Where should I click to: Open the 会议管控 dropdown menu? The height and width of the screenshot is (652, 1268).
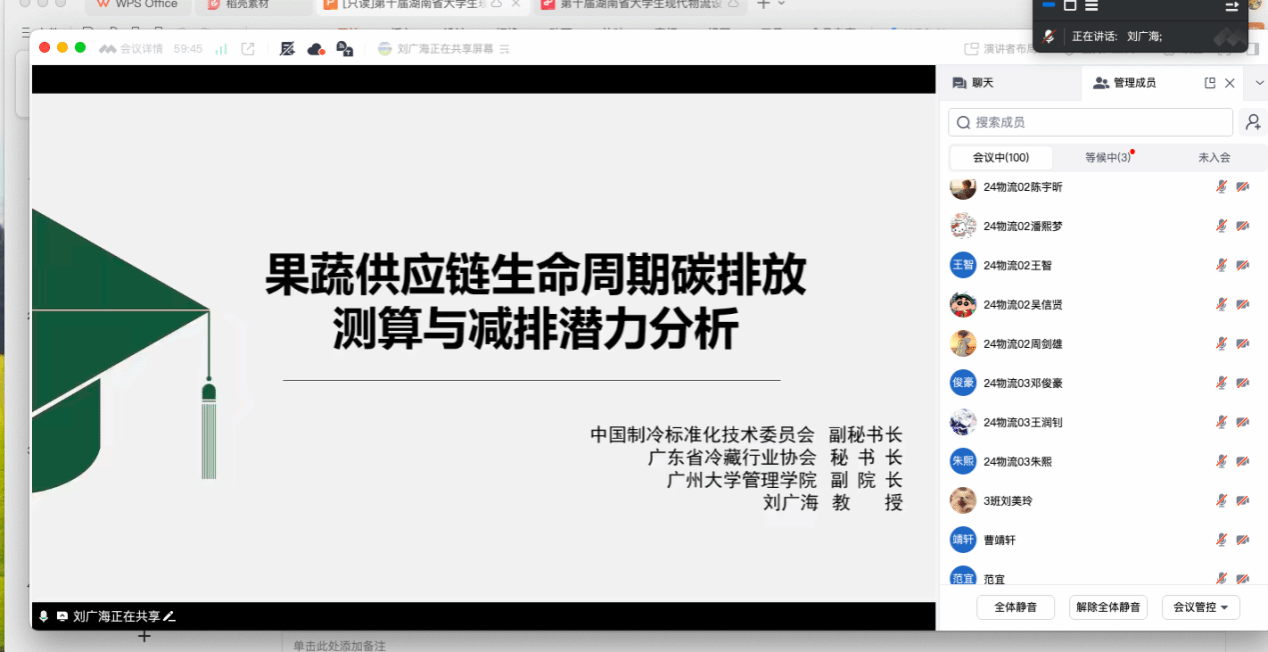click(x=1200, y=607)
